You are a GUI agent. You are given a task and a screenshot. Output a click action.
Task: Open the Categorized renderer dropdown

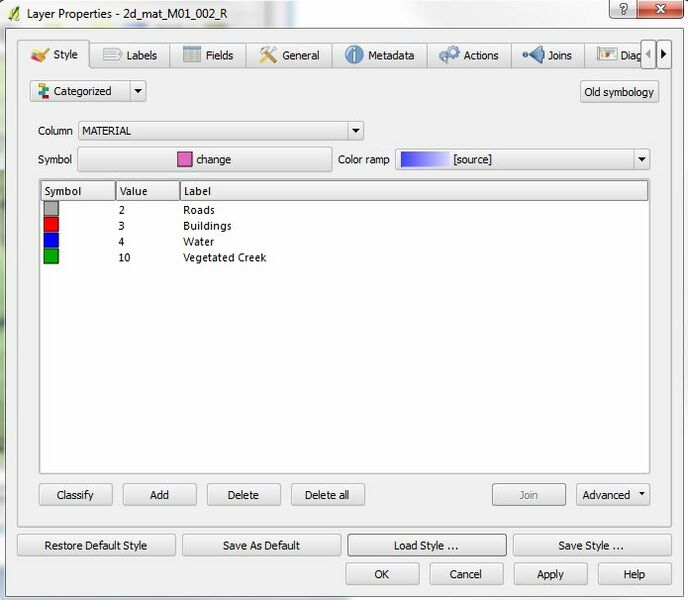[138, 91]
